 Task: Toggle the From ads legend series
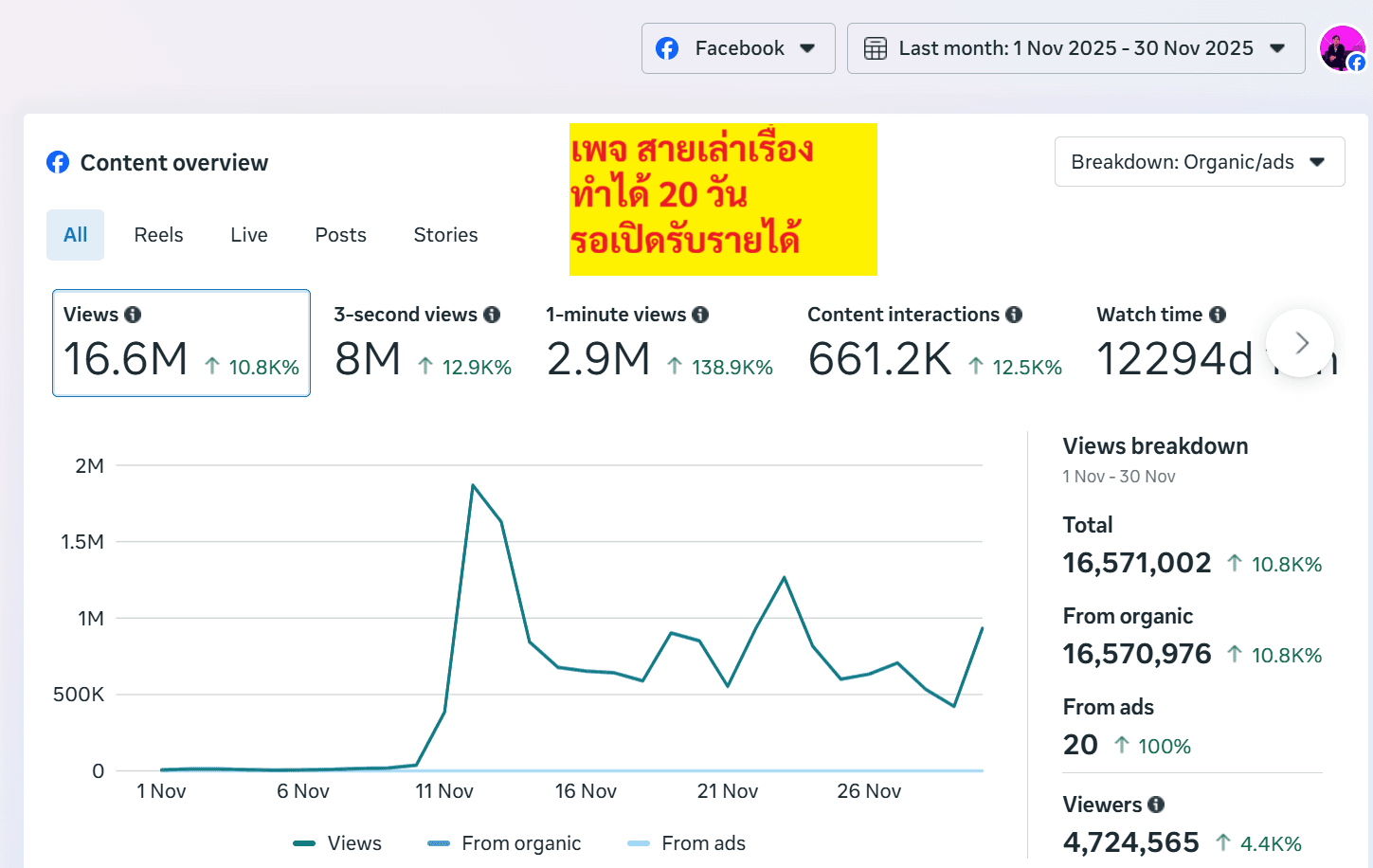coord(687,843)
